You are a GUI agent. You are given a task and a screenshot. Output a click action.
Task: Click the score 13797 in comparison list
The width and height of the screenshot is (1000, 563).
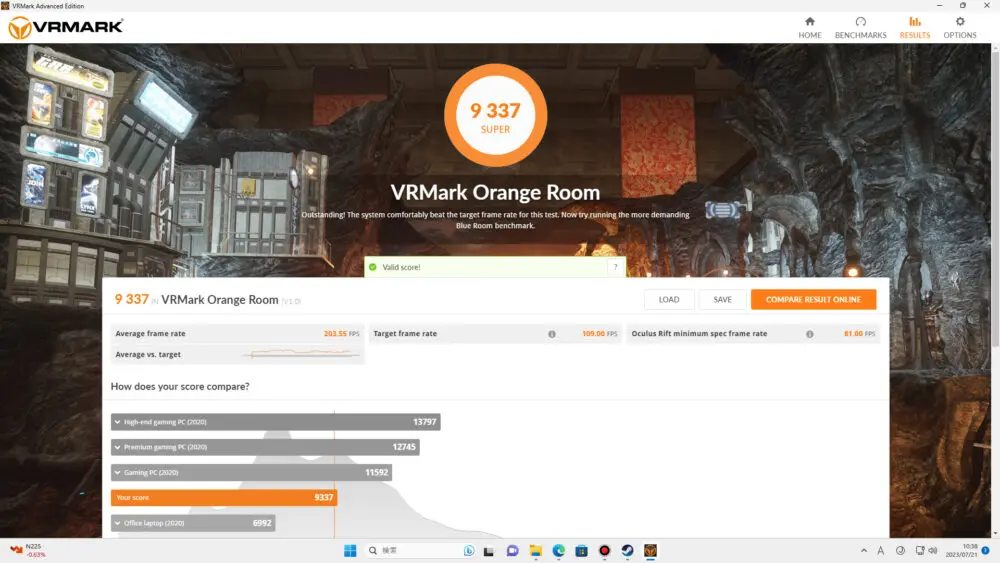425,421
